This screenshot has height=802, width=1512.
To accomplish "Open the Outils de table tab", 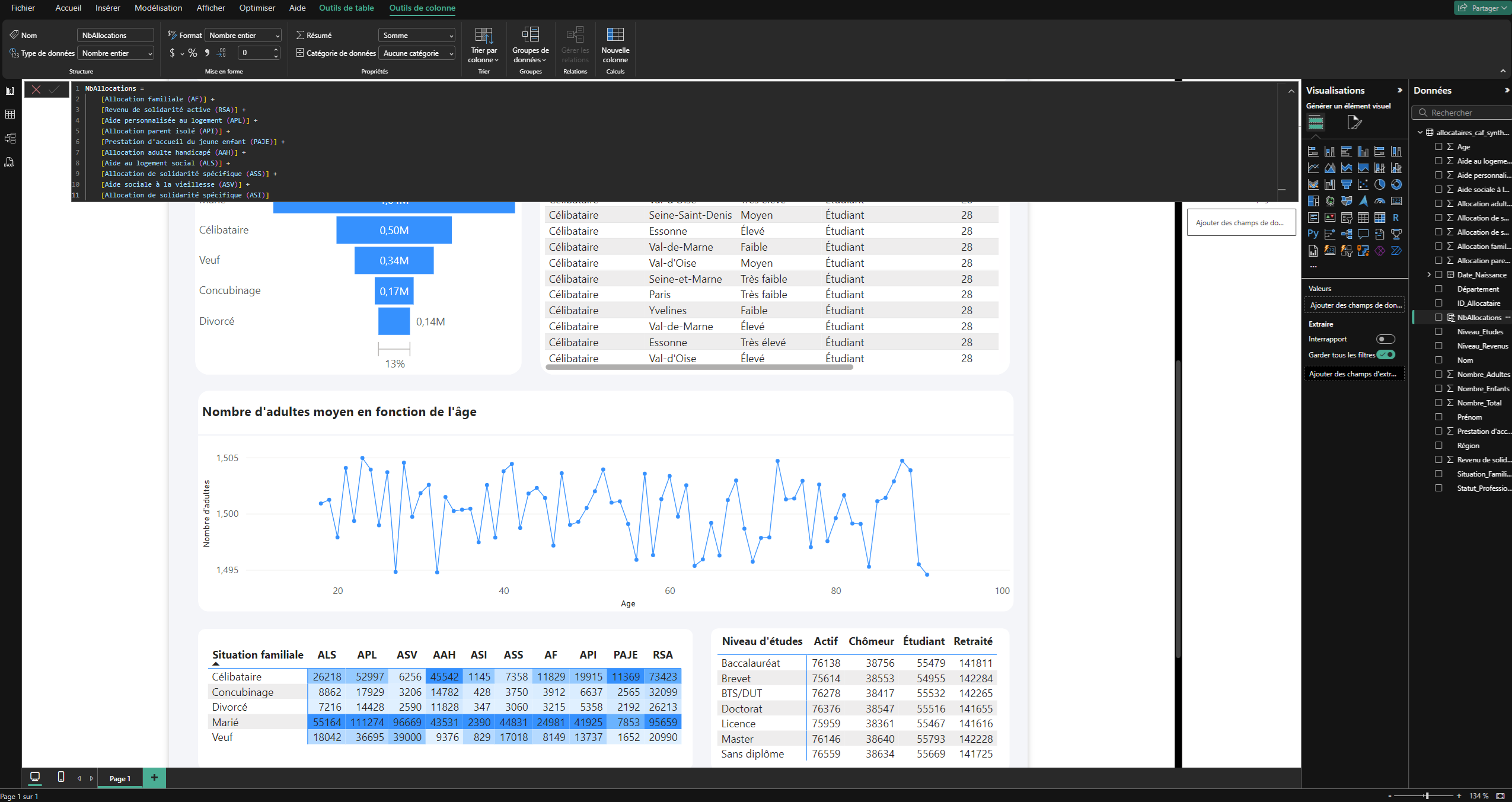I will [346, 8].
